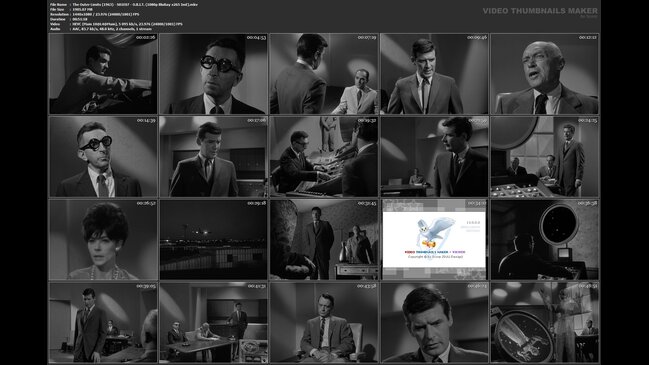Open the white owl logo thumbnail

click(434, 240)
